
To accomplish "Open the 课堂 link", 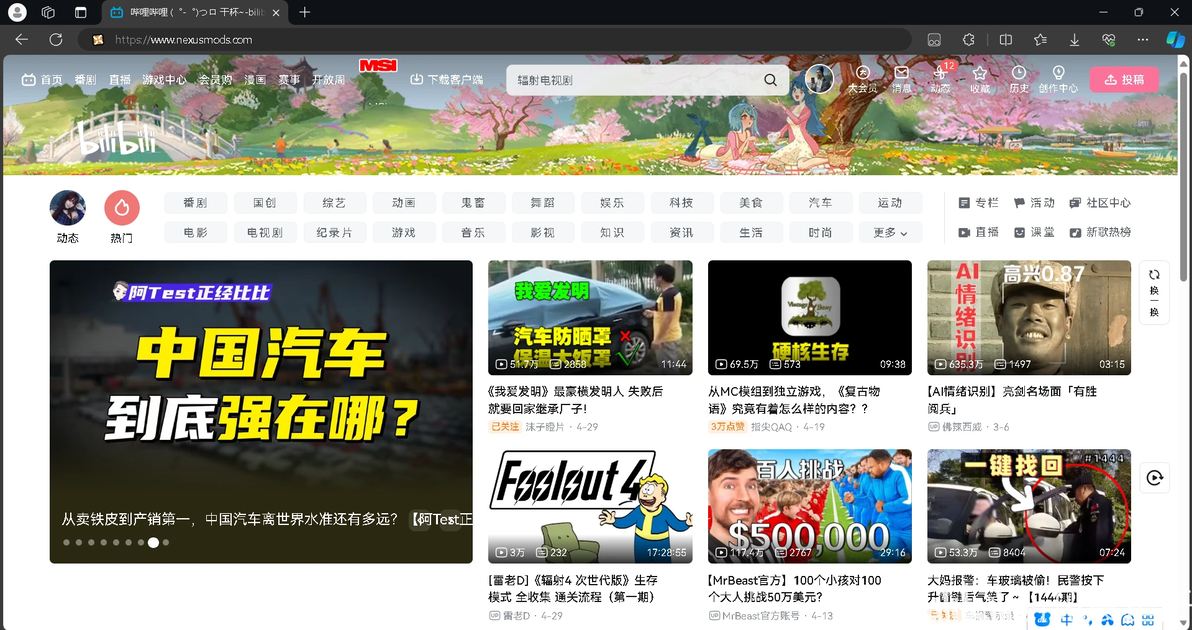I will coord(1034,233).
